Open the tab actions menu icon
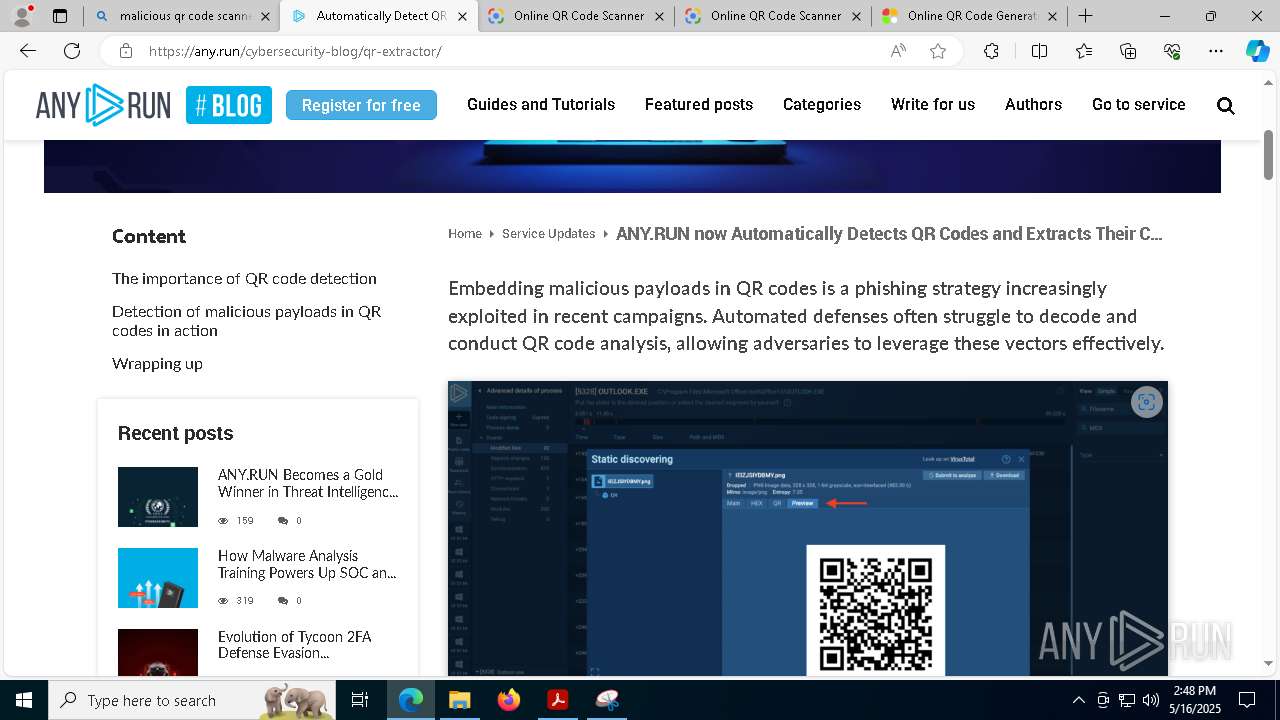 (x=60, y=16)
